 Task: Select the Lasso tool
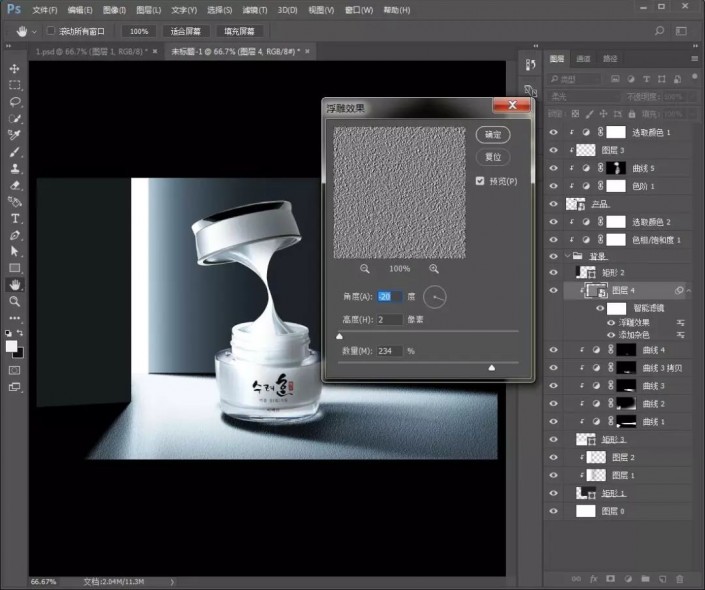15,102
